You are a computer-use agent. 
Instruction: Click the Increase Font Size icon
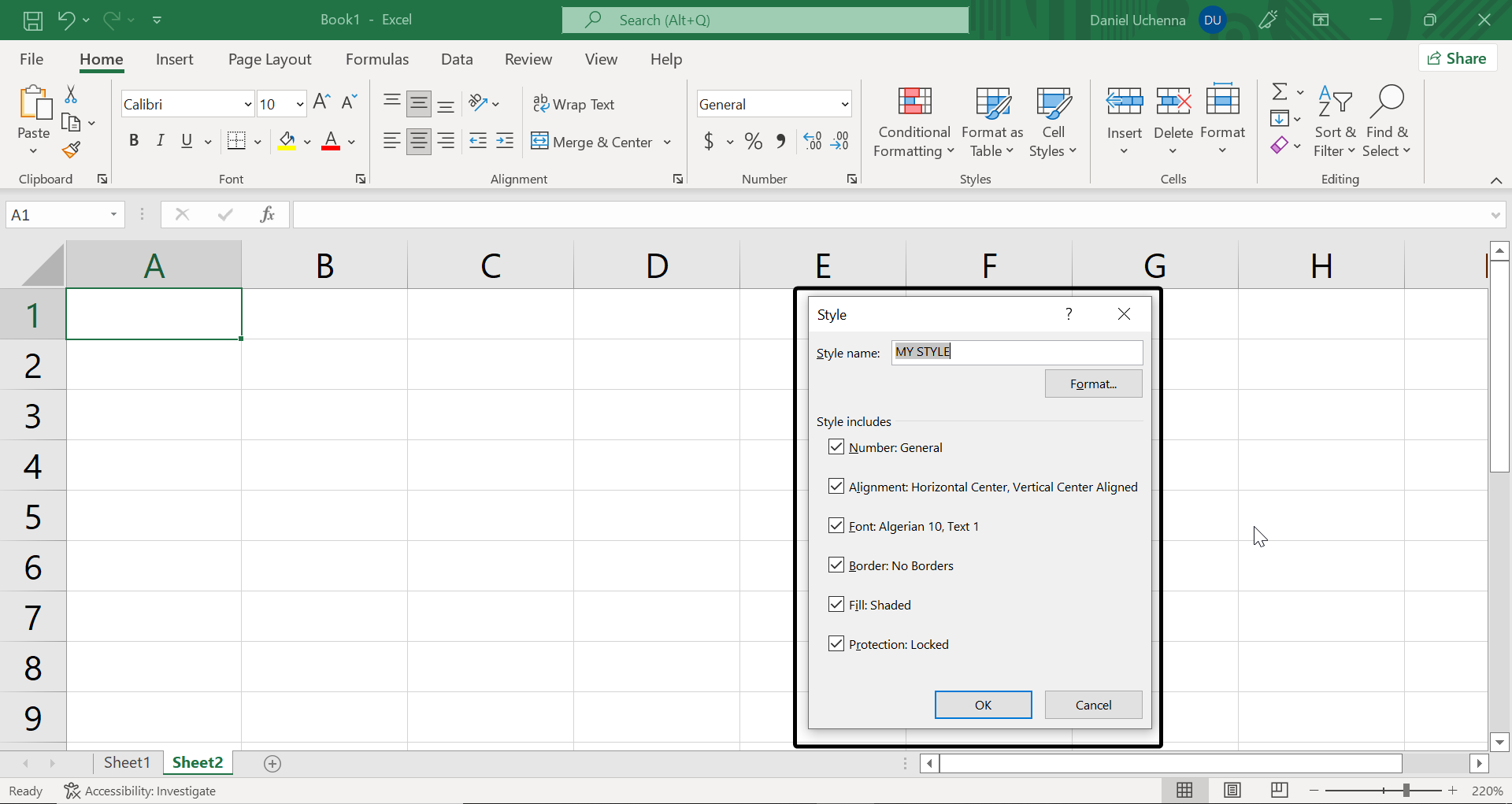tap(321, 102)
